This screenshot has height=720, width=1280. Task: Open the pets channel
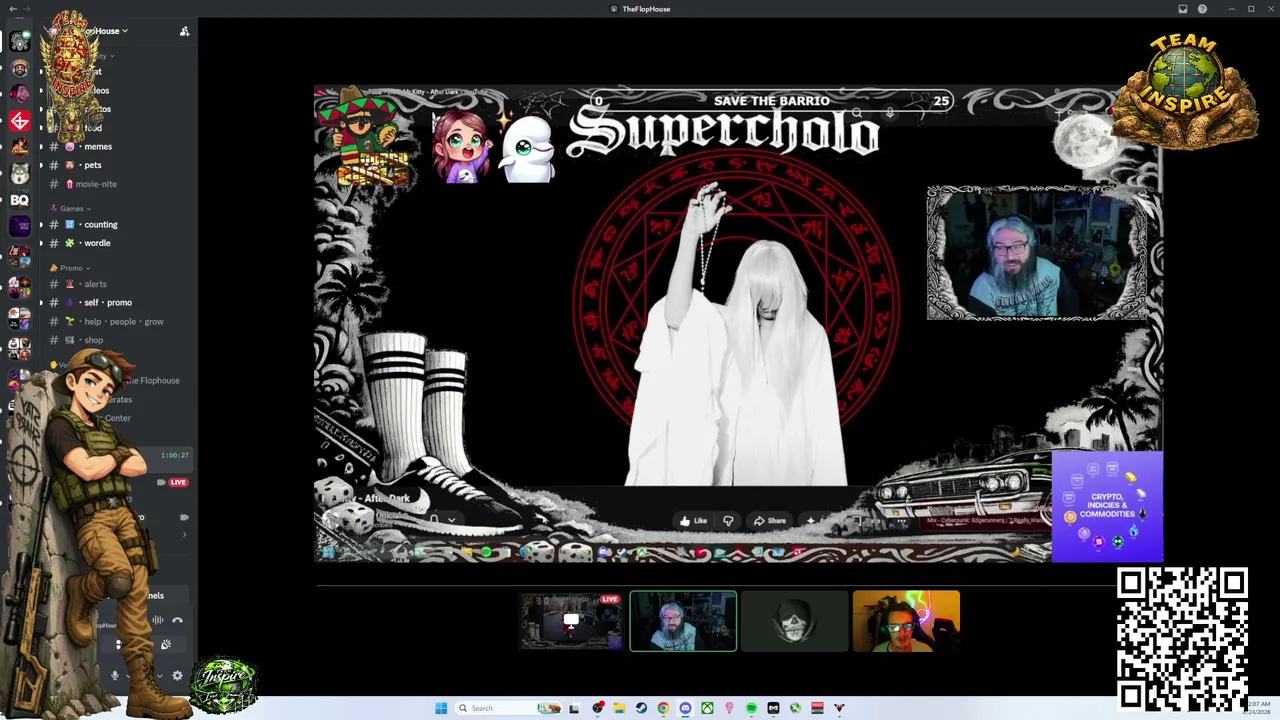(x=93, y=165)
